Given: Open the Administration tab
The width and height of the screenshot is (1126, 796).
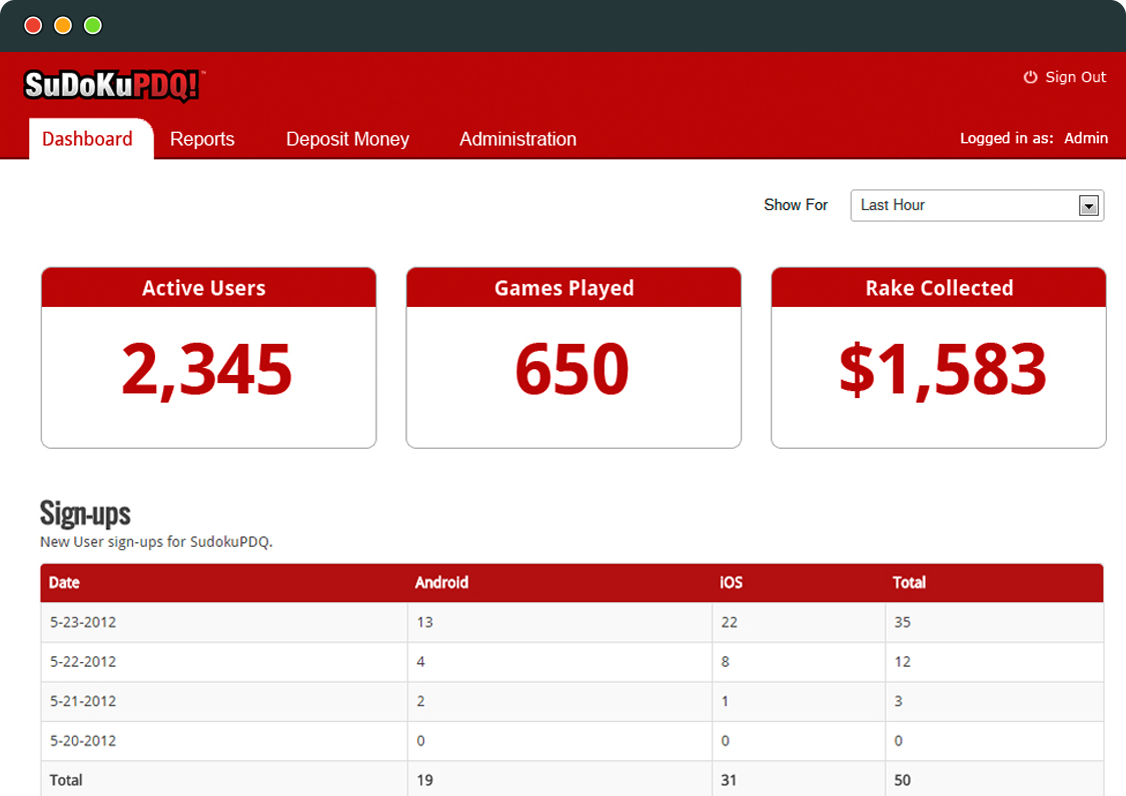Looking at the screenshot, I should [x=518, y=139].
